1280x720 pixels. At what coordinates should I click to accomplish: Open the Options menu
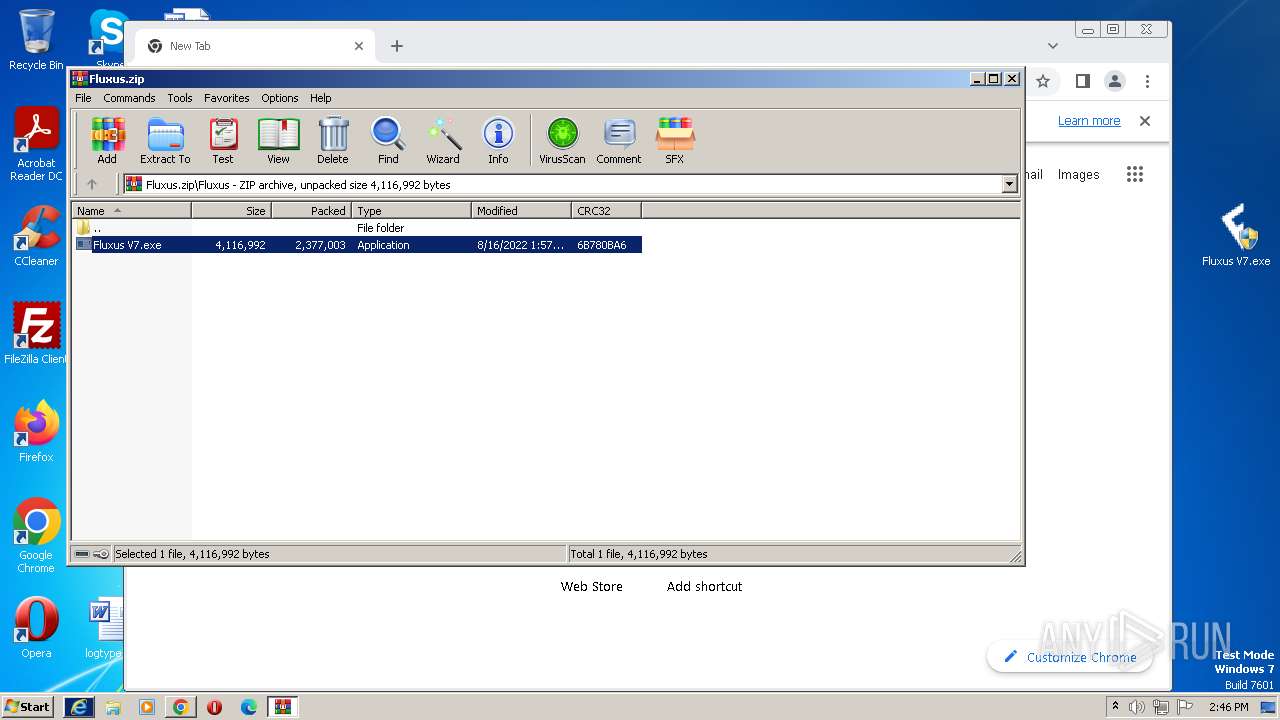280,98
